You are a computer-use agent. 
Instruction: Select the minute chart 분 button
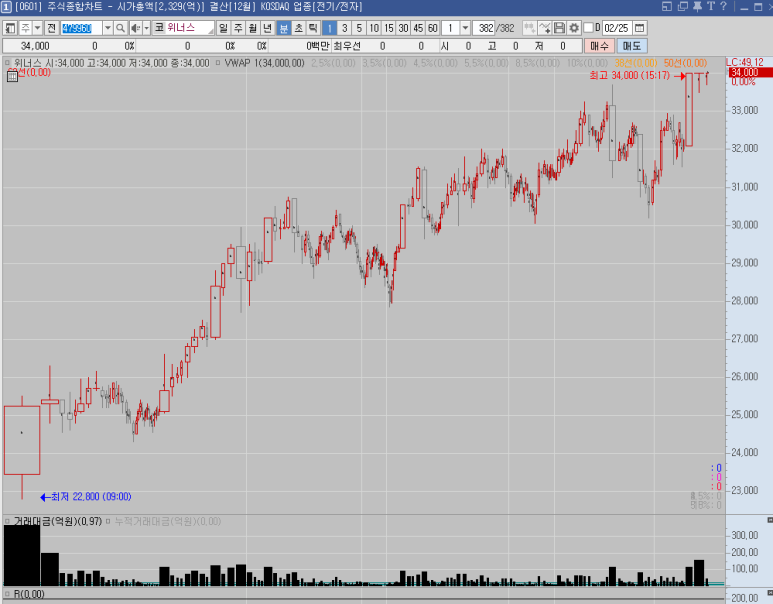(283, 28)
